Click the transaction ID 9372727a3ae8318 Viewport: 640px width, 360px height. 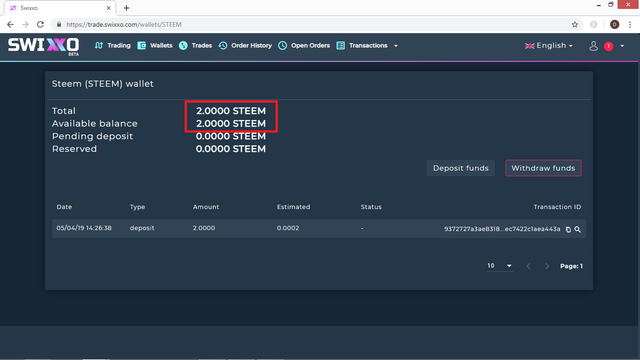click(x=502, y=229)
